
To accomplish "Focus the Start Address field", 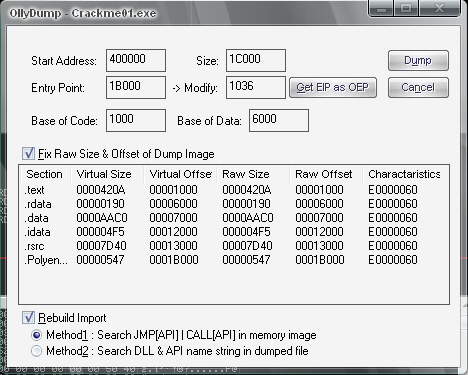I will coord(136,60).
